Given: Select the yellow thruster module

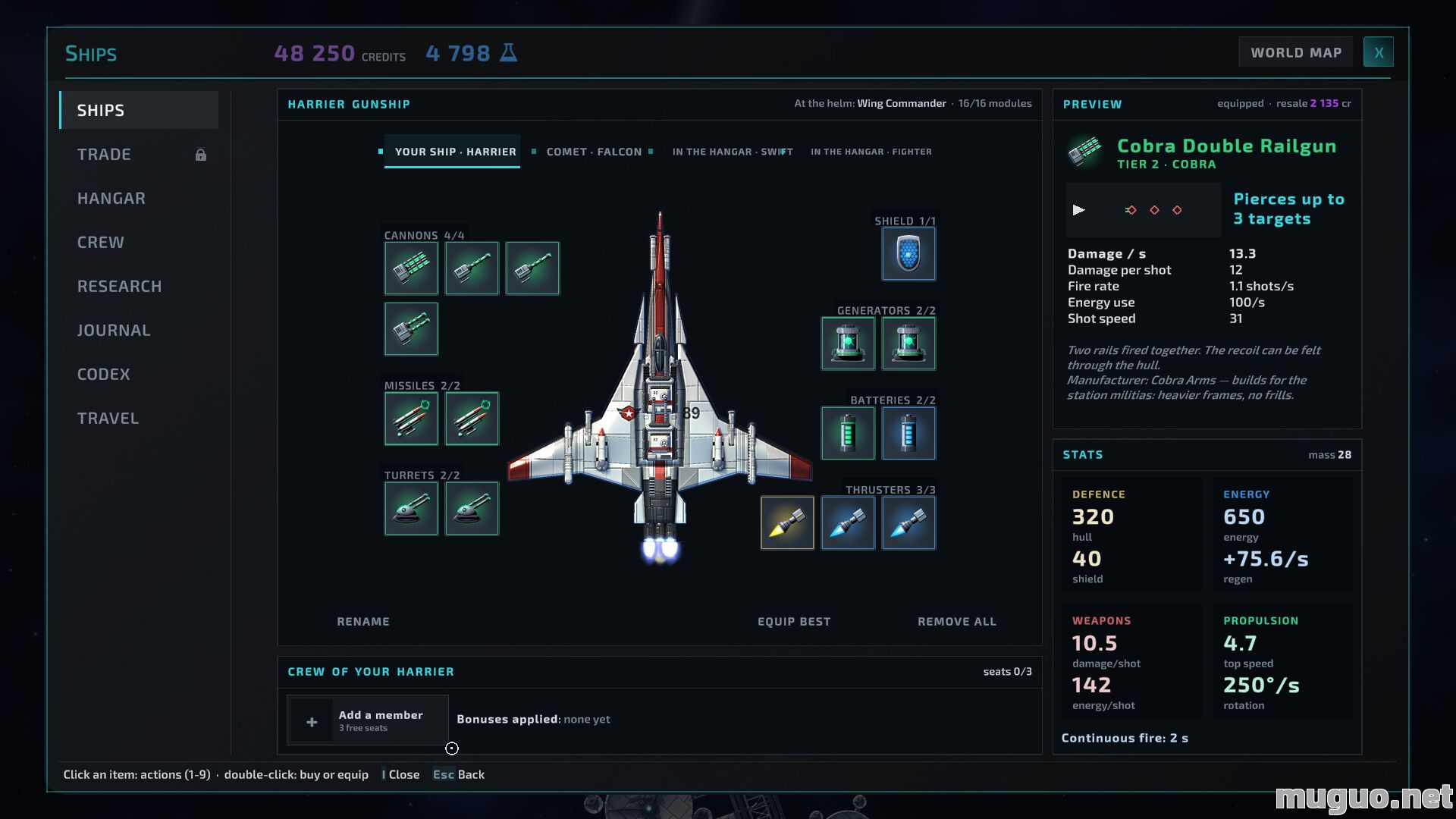Looking at the screenshot, I should [787, 523].
